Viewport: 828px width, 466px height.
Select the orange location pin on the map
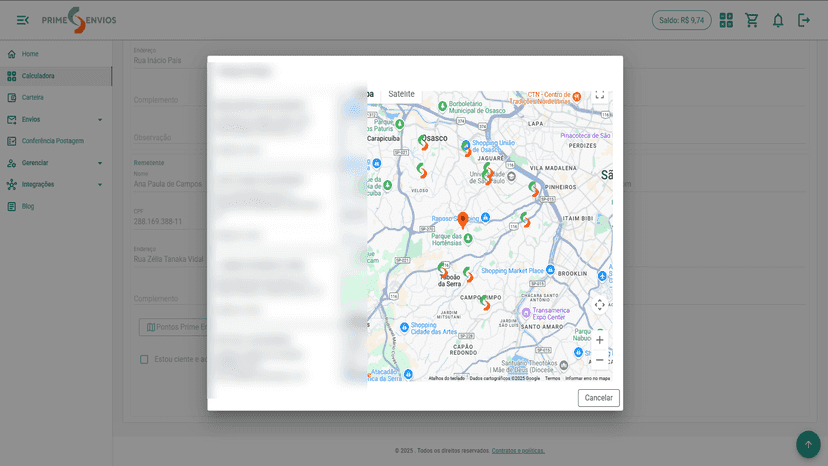tap(463, 220)
